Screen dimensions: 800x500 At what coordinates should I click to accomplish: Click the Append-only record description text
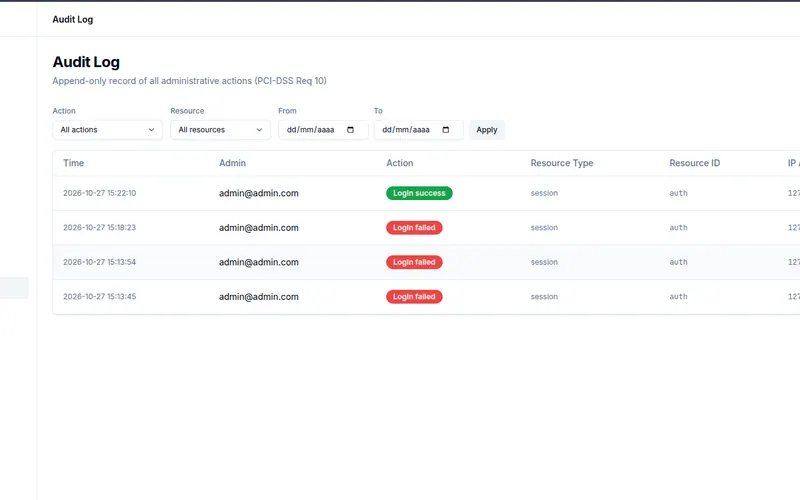(189, 81)
